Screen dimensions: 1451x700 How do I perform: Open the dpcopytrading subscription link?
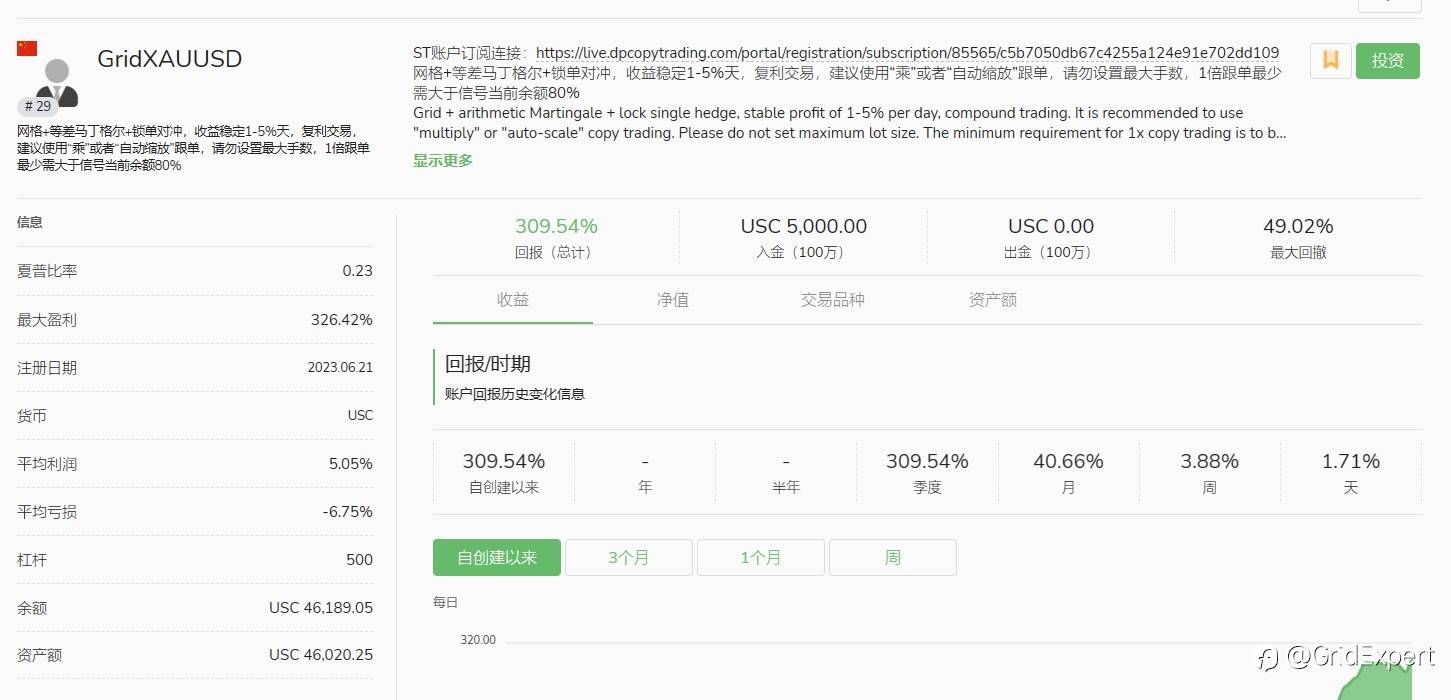(907, 53)
